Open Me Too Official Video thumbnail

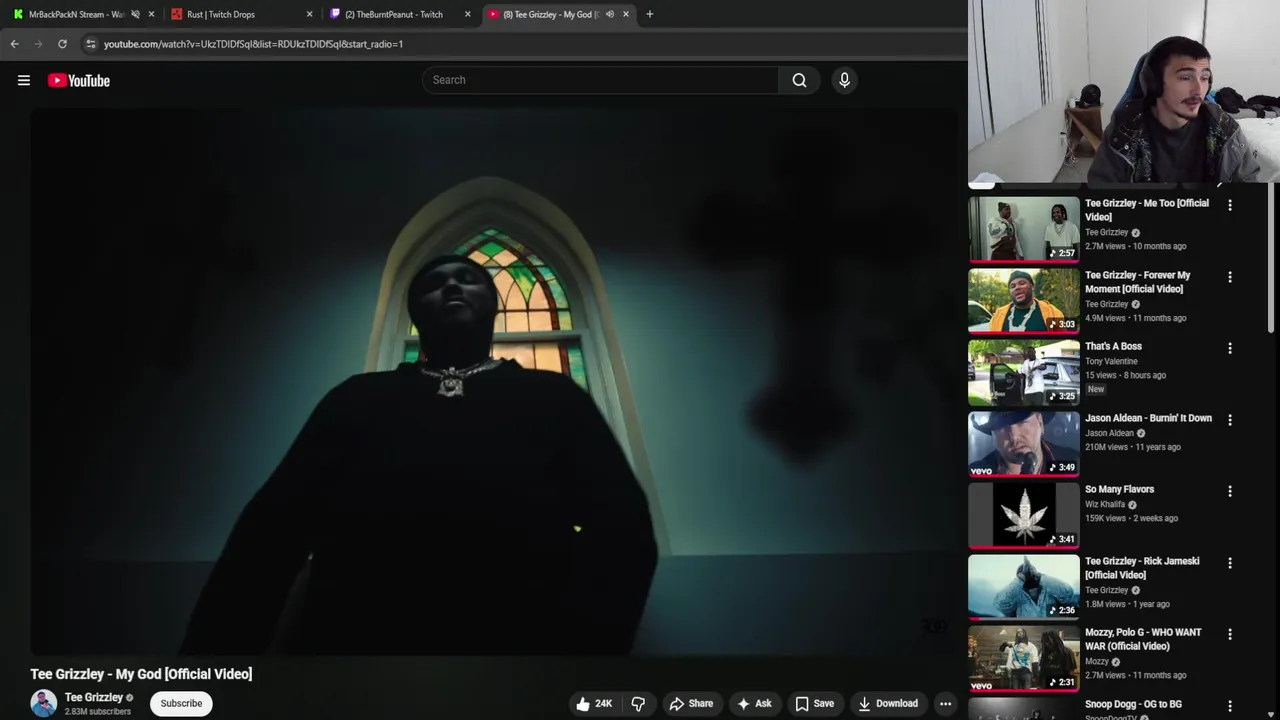coord(1023,229)
